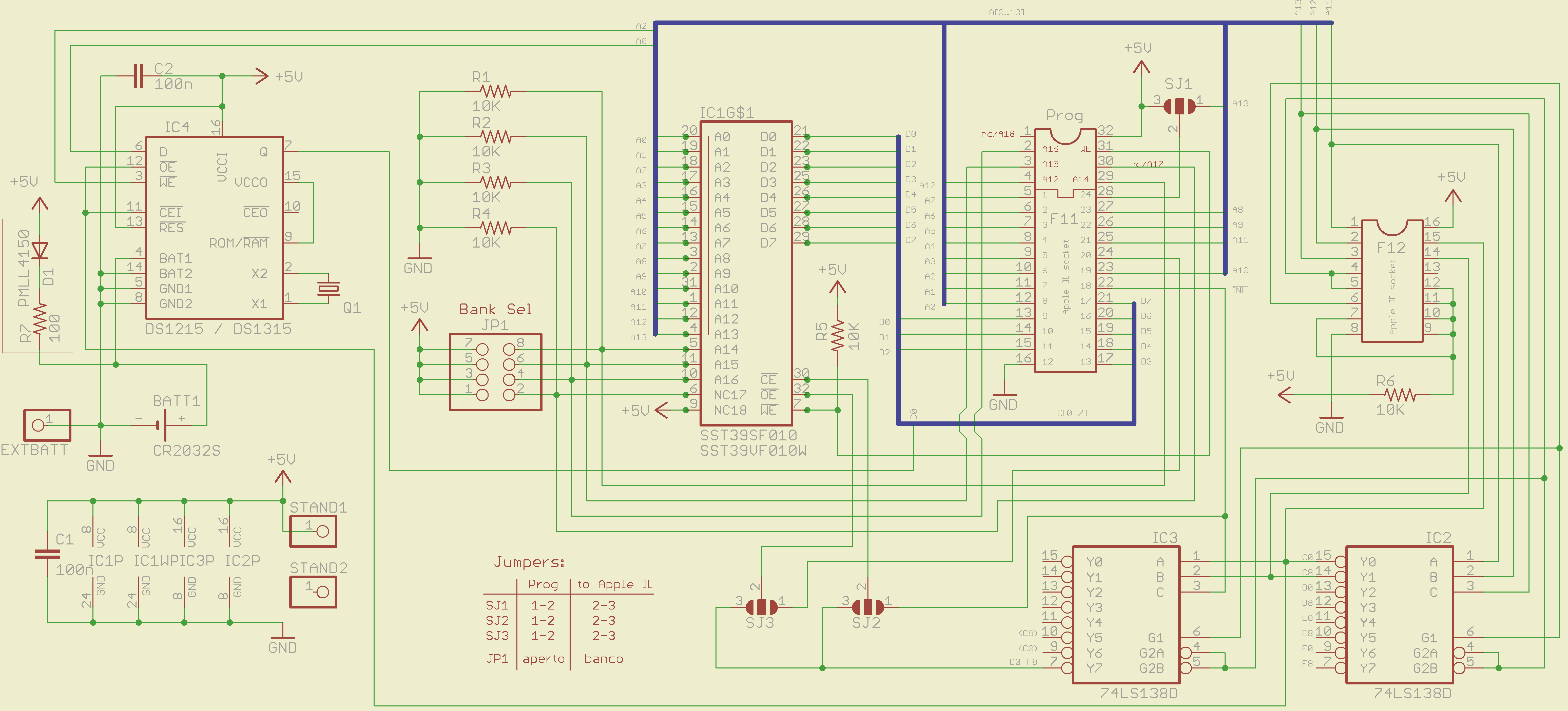Click the C2 100n capacitor symbol

(x=139, y=76)
